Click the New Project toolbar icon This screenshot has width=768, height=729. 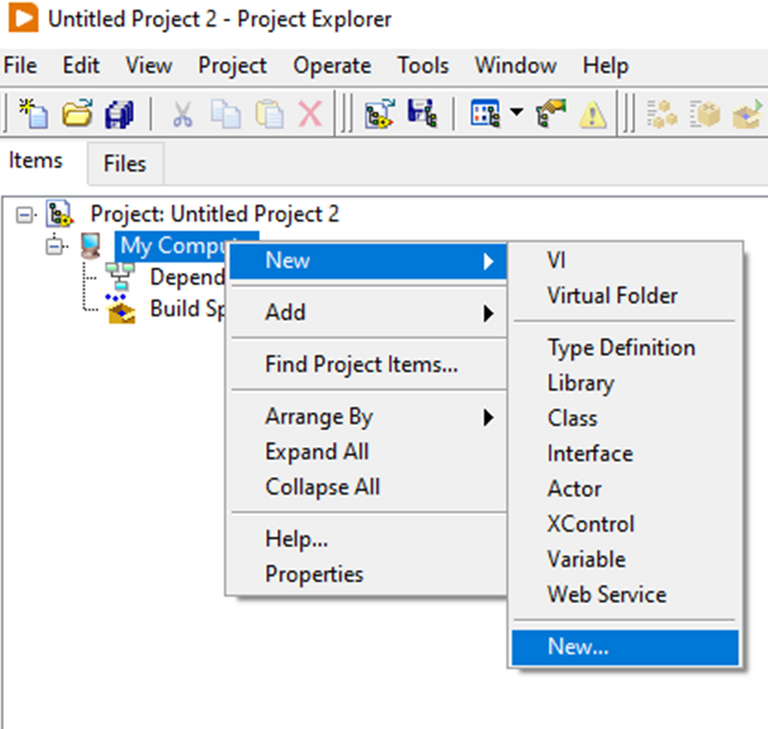[x=33, y=113]
